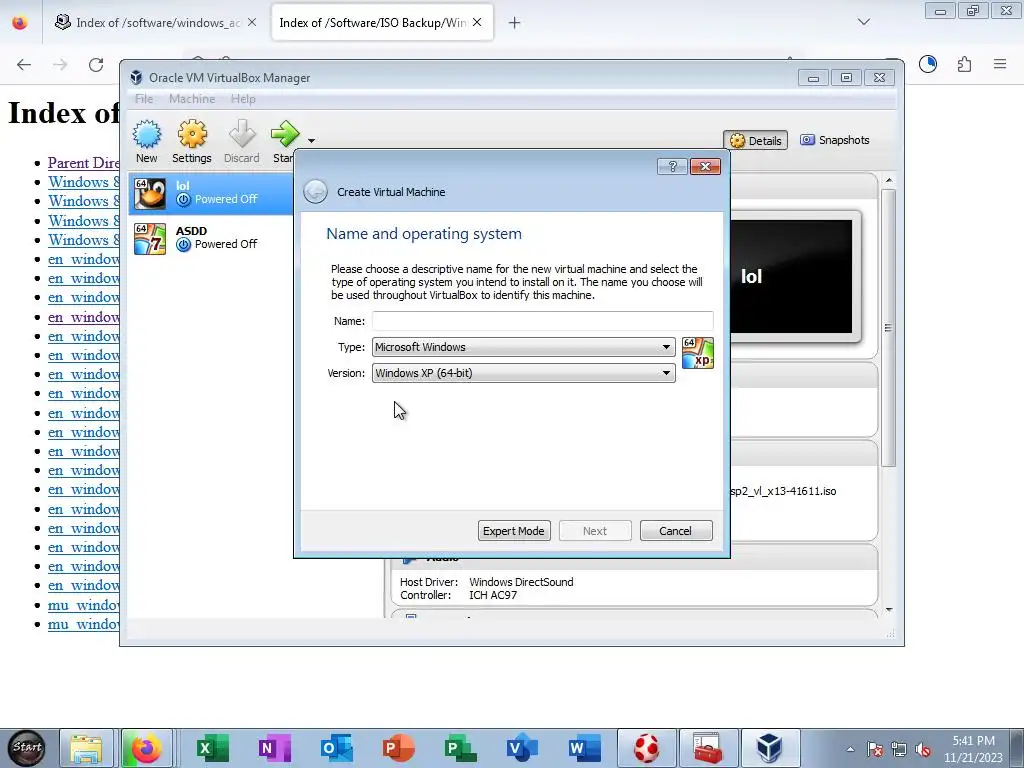Launch OneNote from the taskbar
The image size is (1024, 768).
click(x=274, y=748)
